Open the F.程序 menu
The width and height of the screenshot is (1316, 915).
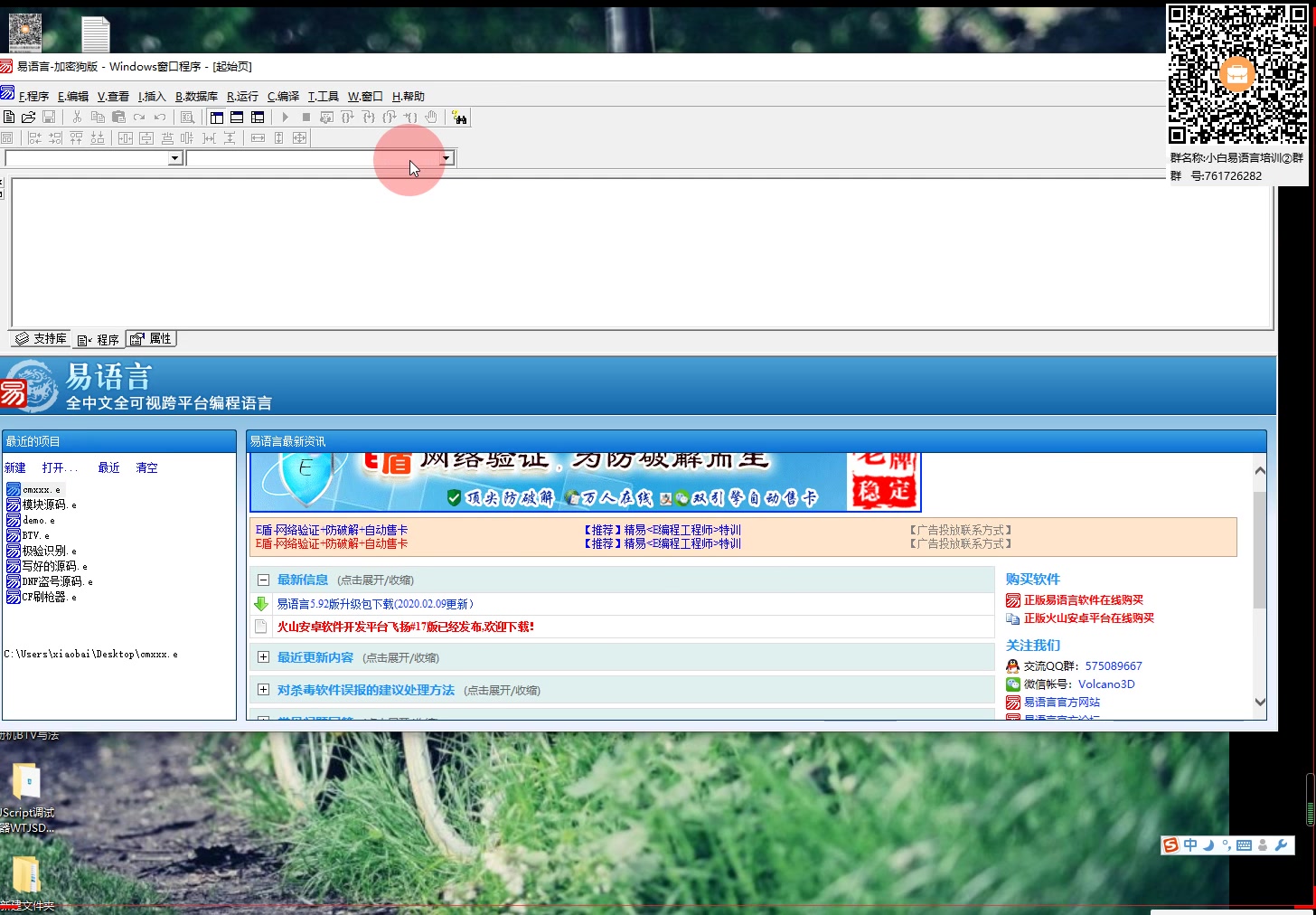point(33,97)
